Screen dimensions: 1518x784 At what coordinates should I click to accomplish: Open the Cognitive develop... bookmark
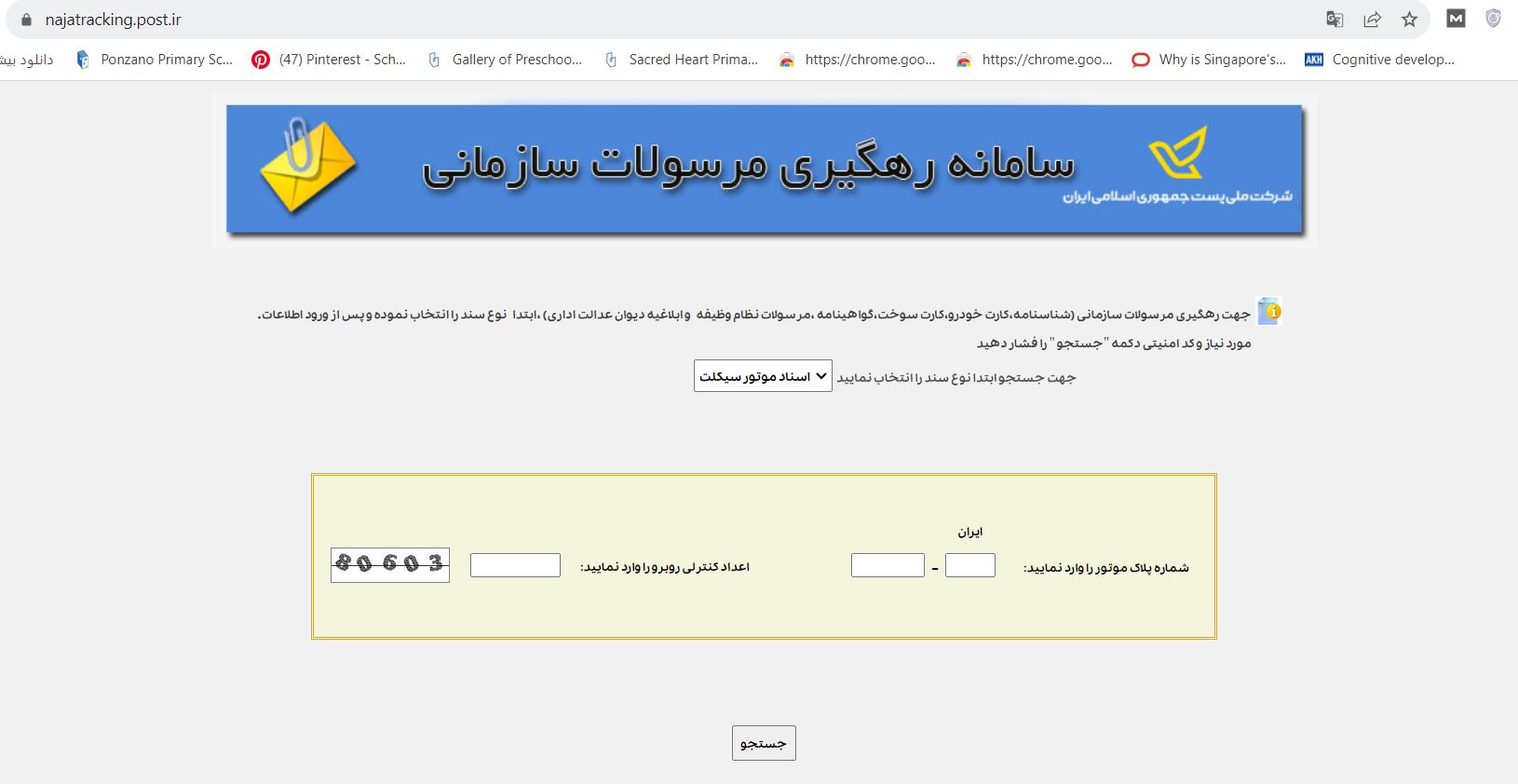(1380, 60)
